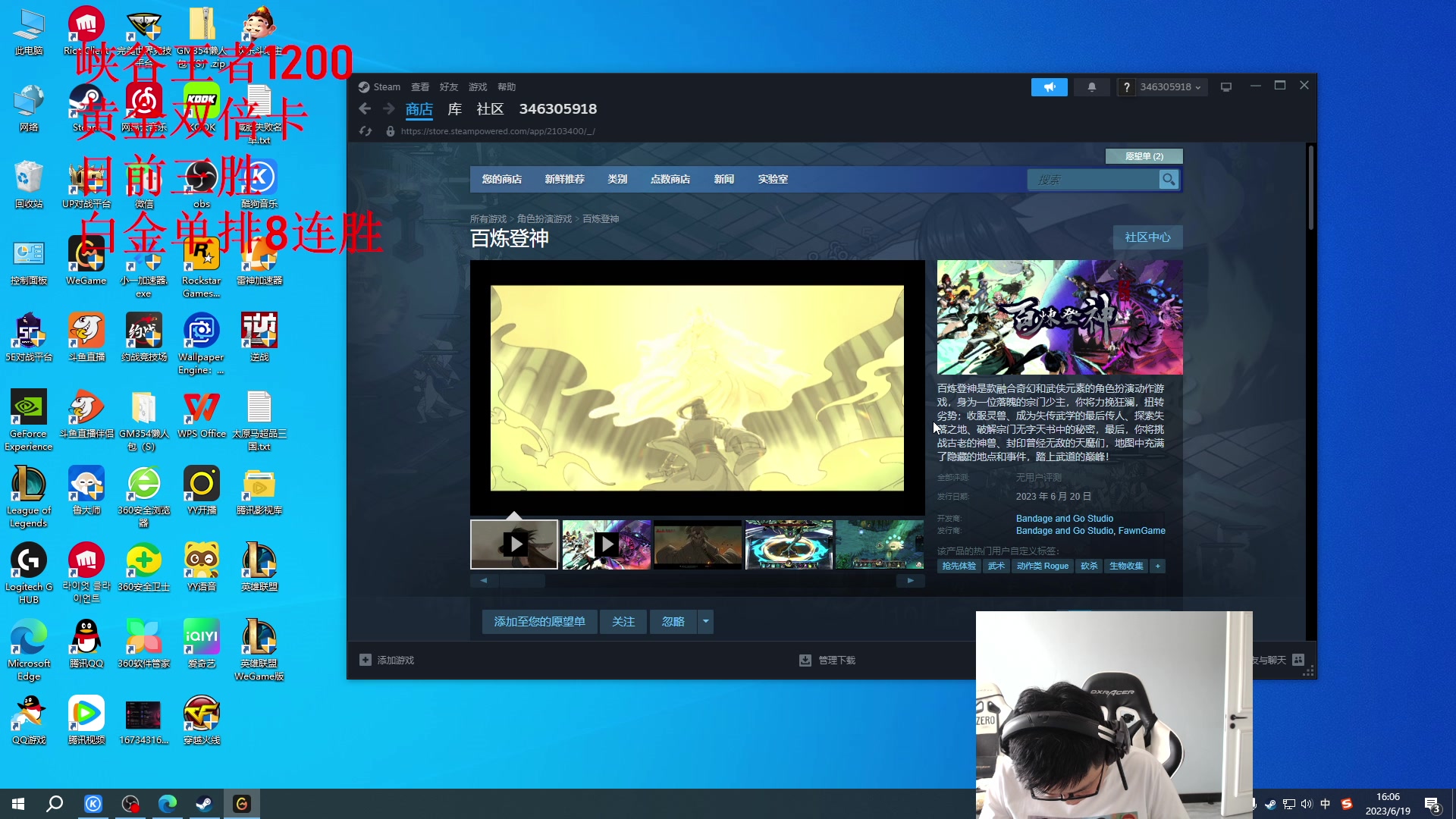Open League of Legends desktop shortcut
This screenshot has width=1456, height=819.
tap(29, 497)
